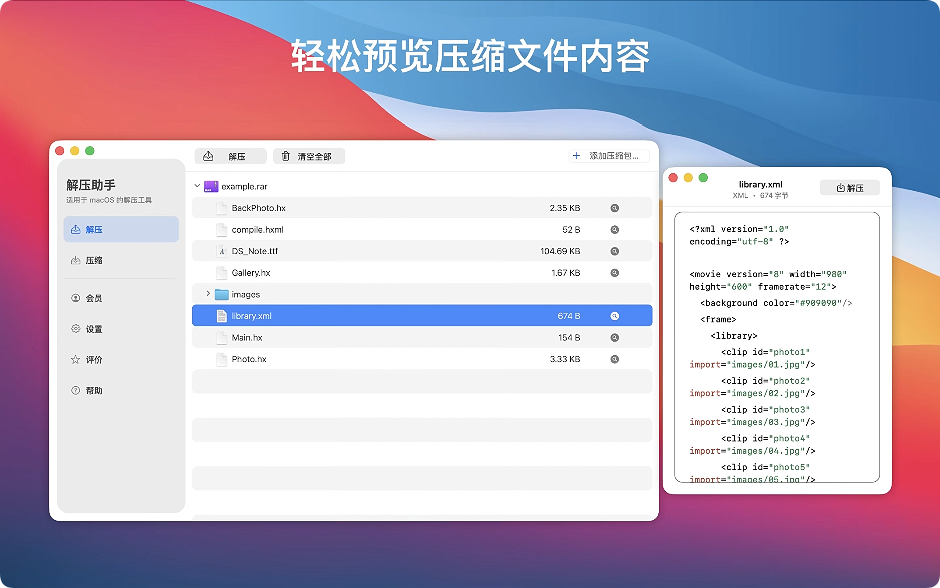
Task: Collapse the example.rar archive tree
Action: point(197,186)
